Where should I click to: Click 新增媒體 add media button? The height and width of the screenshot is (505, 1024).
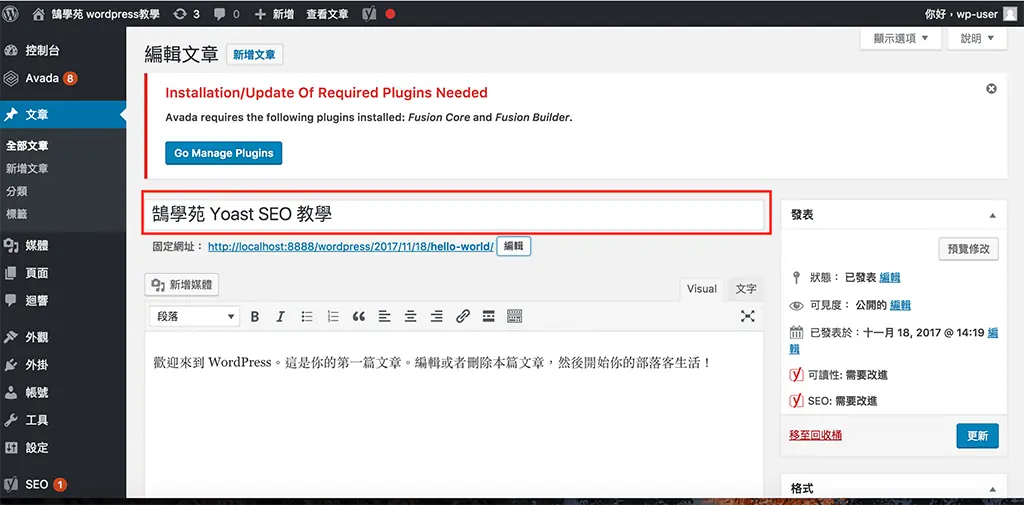(x=182, y=284)
